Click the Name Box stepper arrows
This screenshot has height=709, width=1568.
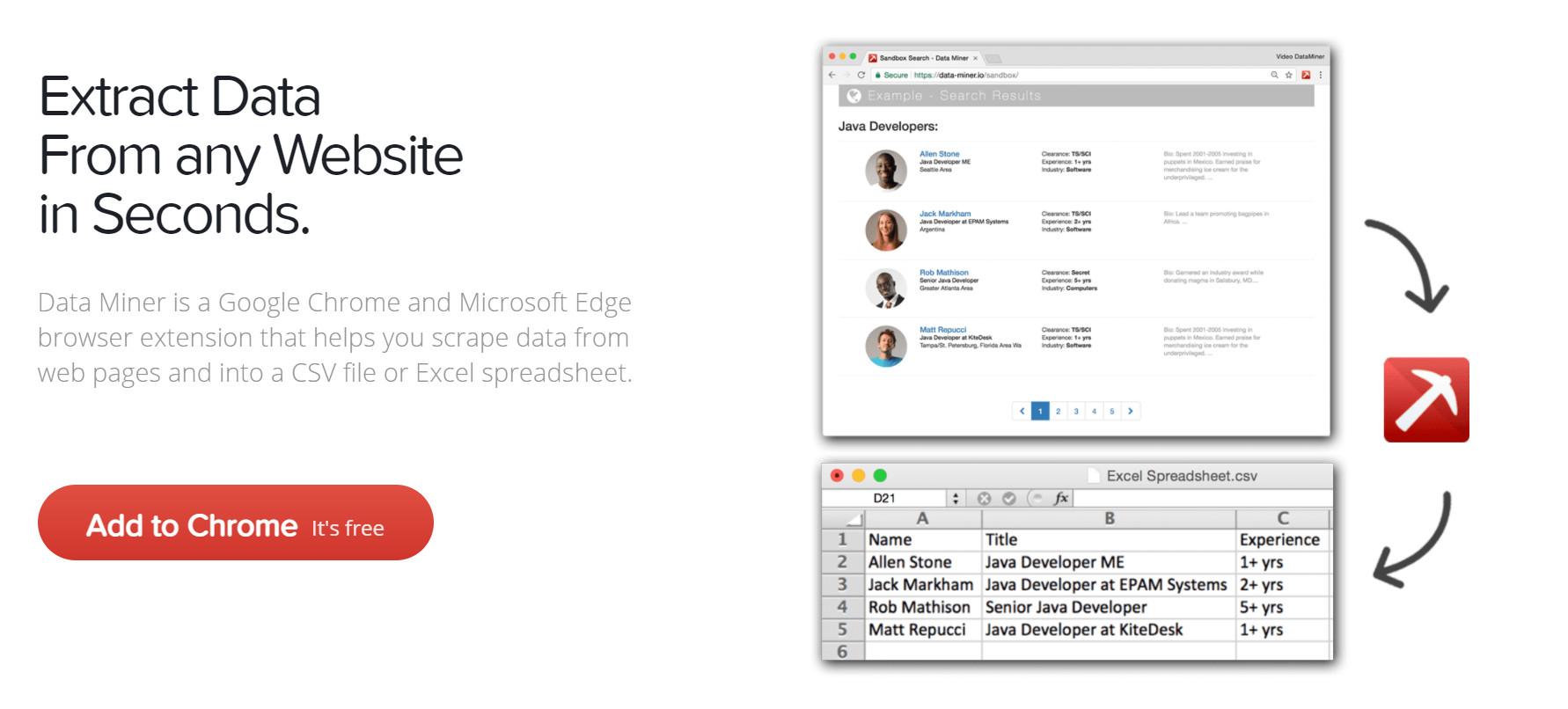pos(956,499)
